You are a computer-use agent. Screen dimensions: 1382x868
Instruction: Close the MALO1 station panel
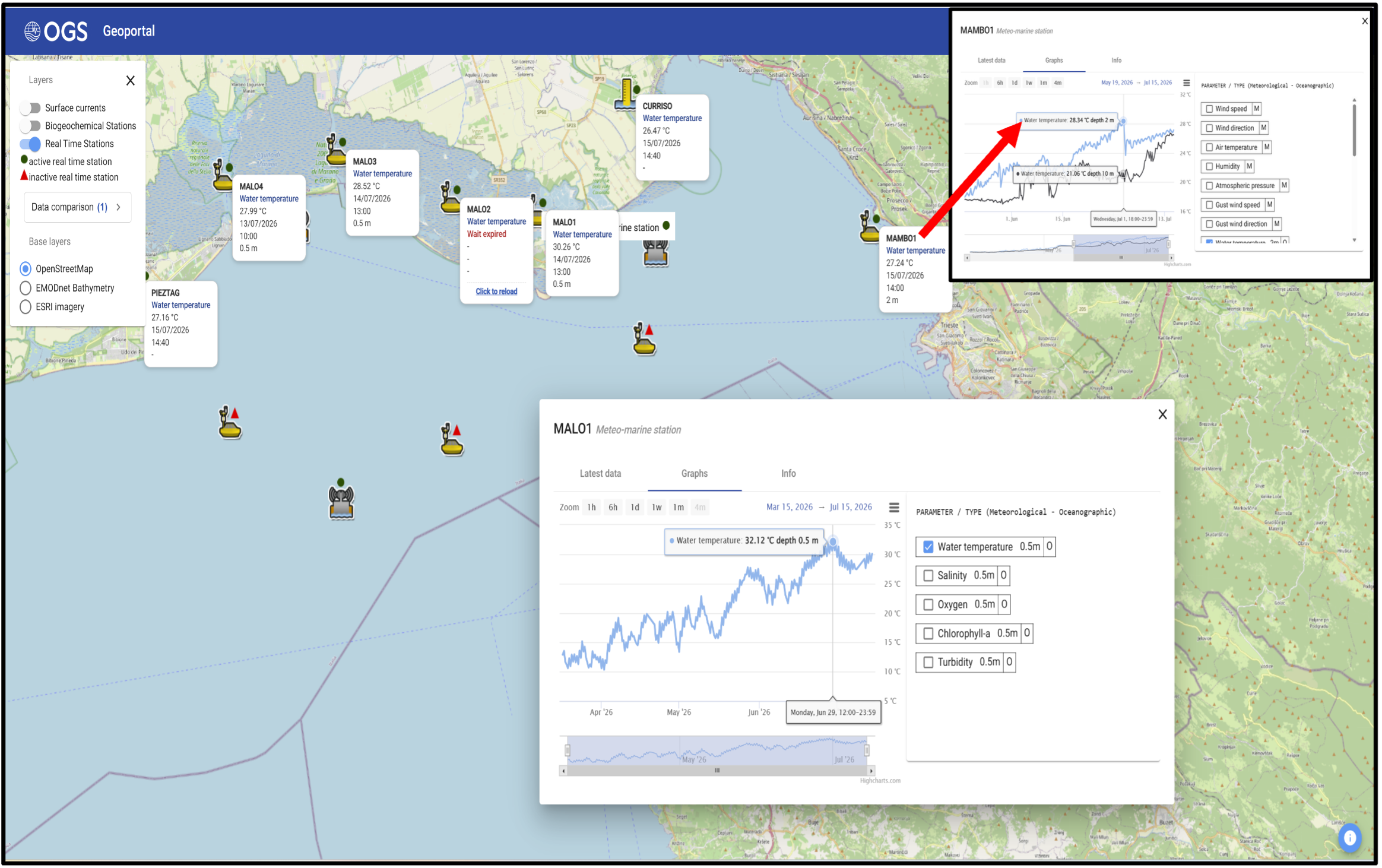(1162, 414)
